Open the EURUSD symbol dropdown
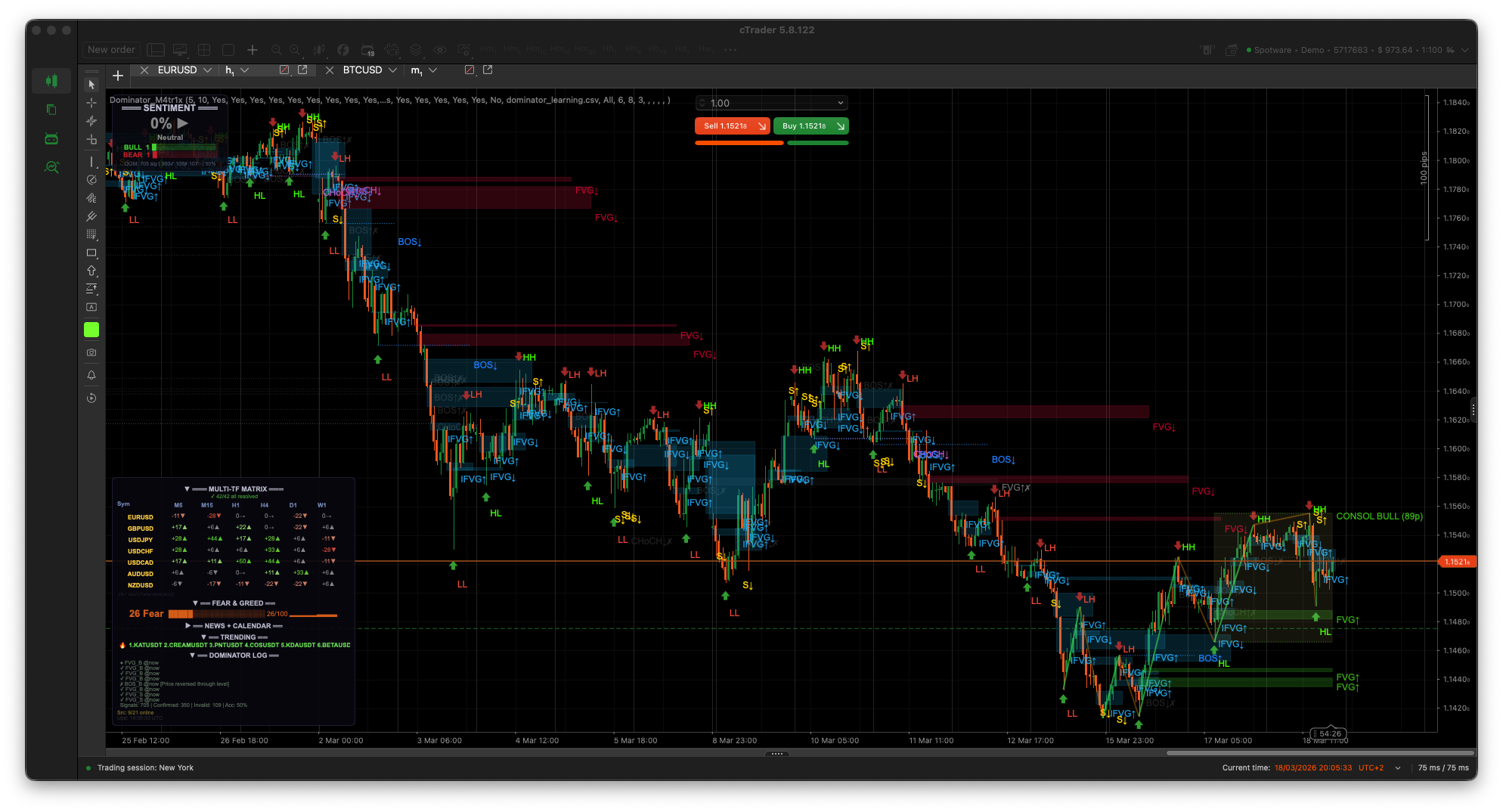The image size is (1503, 812). tap(207, 70)
